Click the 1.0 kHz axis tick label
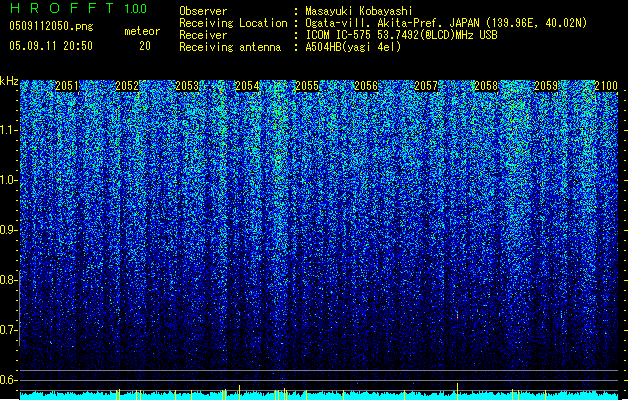The image size is (629, 400). (x=9, y=180)
